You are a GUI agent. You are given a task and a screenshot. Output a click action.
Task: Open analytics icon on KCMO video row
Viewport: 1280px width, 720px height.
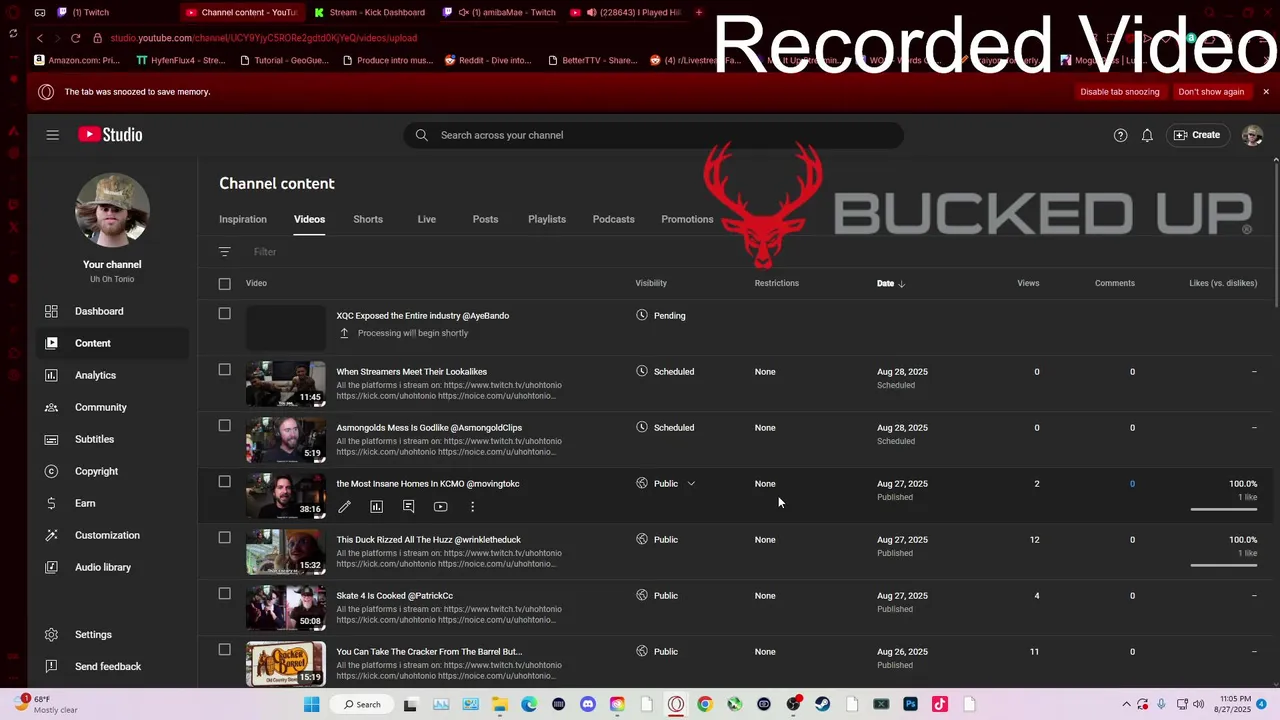(x=376, y=507)
